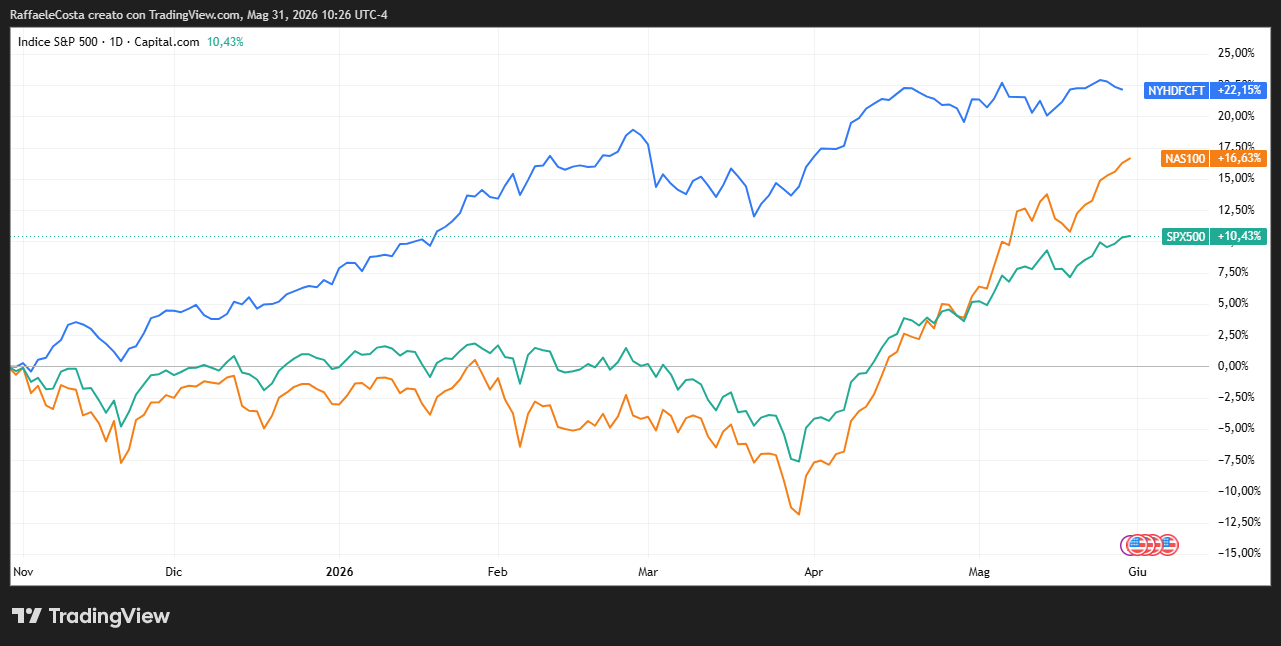Click the Mag label on time axis

tap(979, 572)
